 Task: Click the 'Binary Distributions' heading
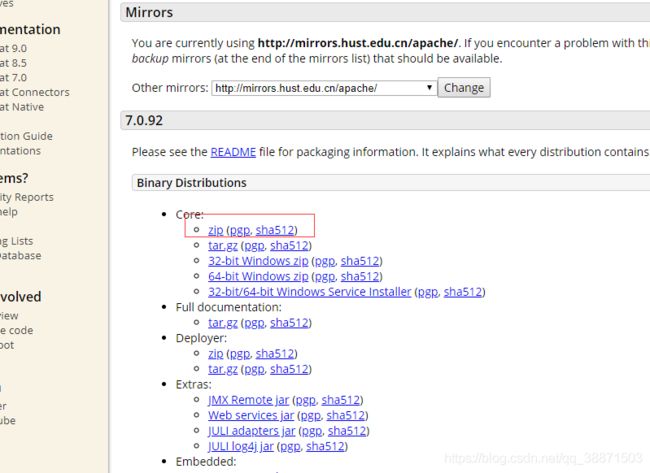(192, 183)
